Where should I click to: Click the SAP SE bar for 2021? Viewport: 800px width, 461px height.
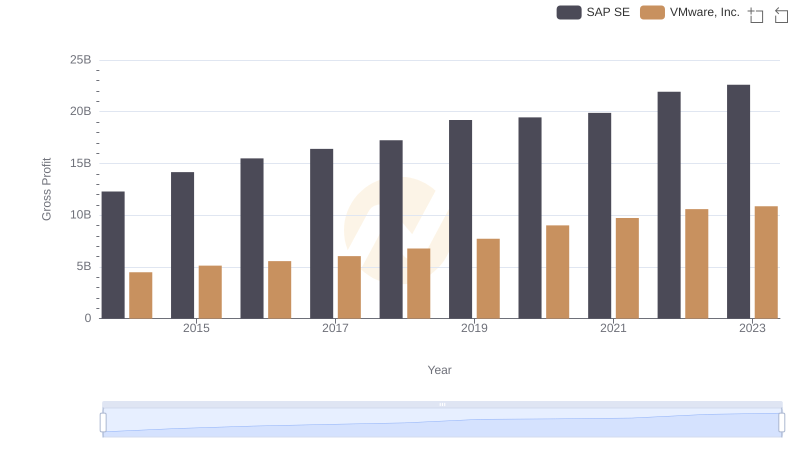599,216
